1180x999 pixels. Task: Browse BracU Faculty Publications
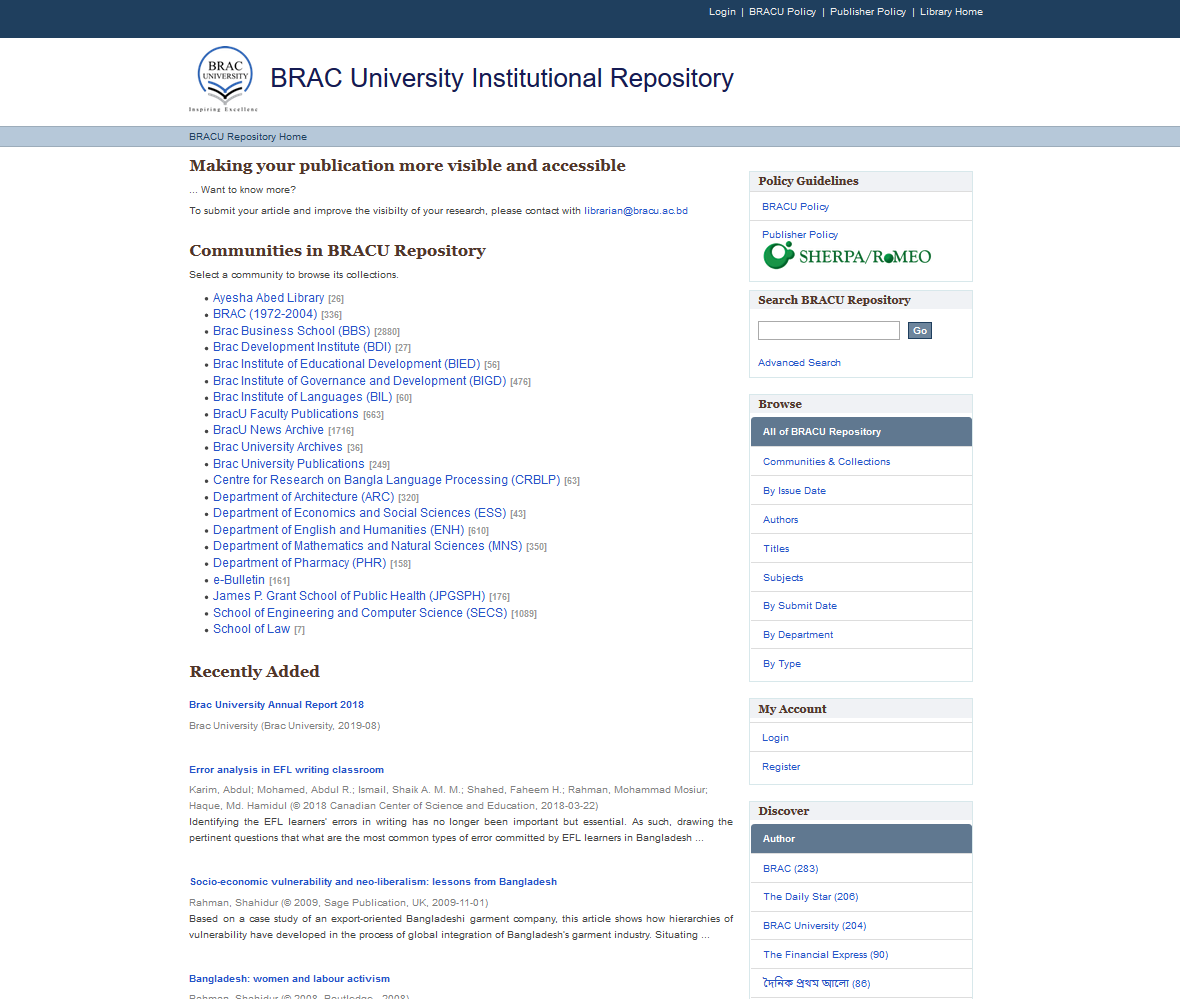(285, 414)
